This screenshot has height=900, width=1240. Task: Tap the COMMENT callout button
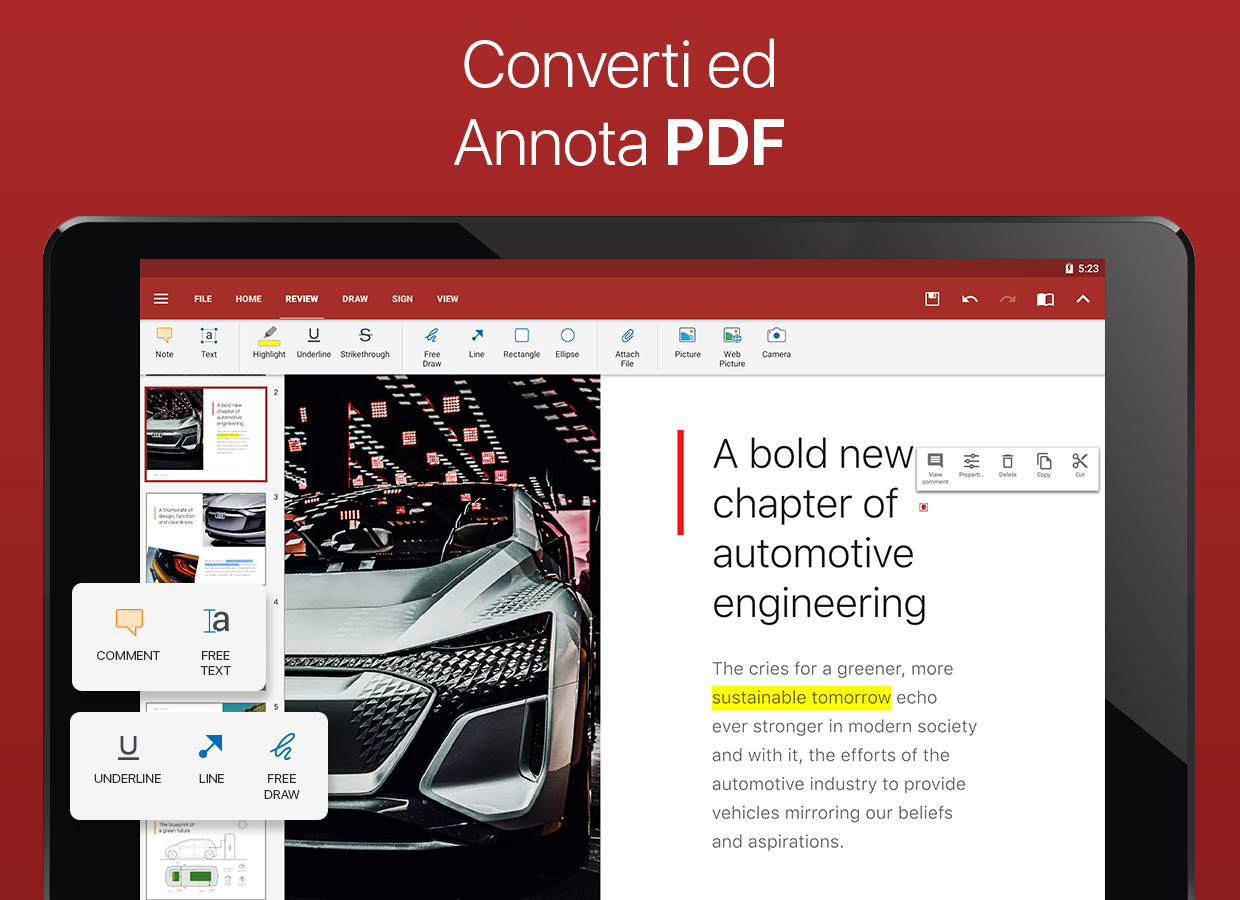(x=128, y=635)
